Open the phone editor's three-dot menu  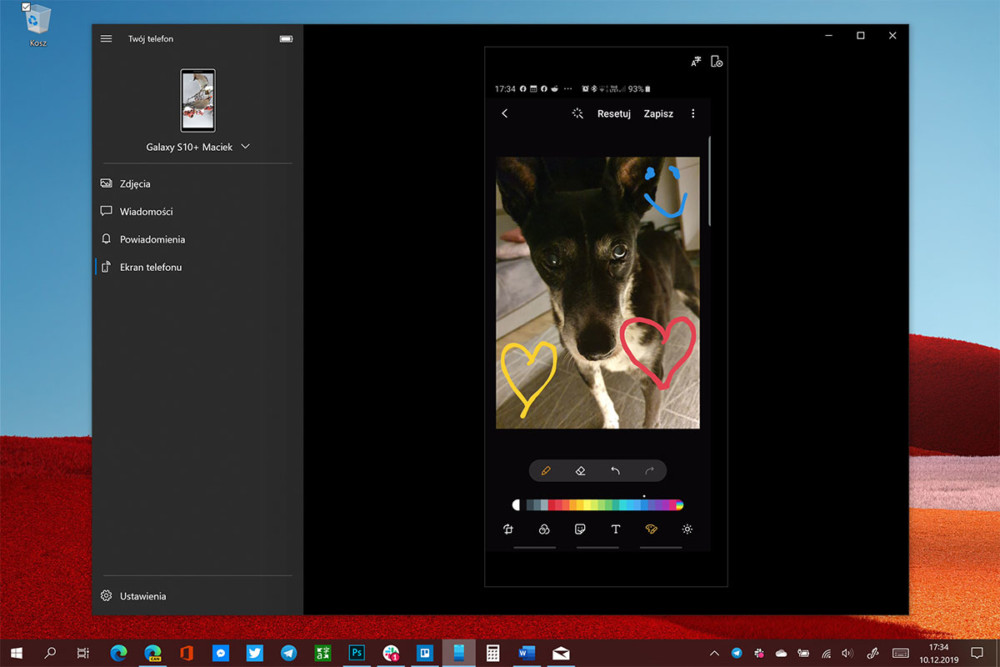click(693, 114)
